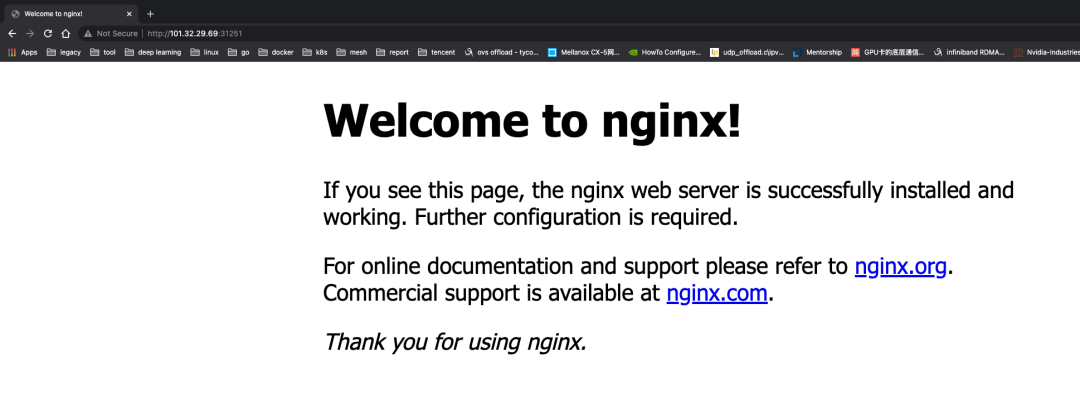
Task: Expand the k8s bookmark folder
Action: pos(315,52)
